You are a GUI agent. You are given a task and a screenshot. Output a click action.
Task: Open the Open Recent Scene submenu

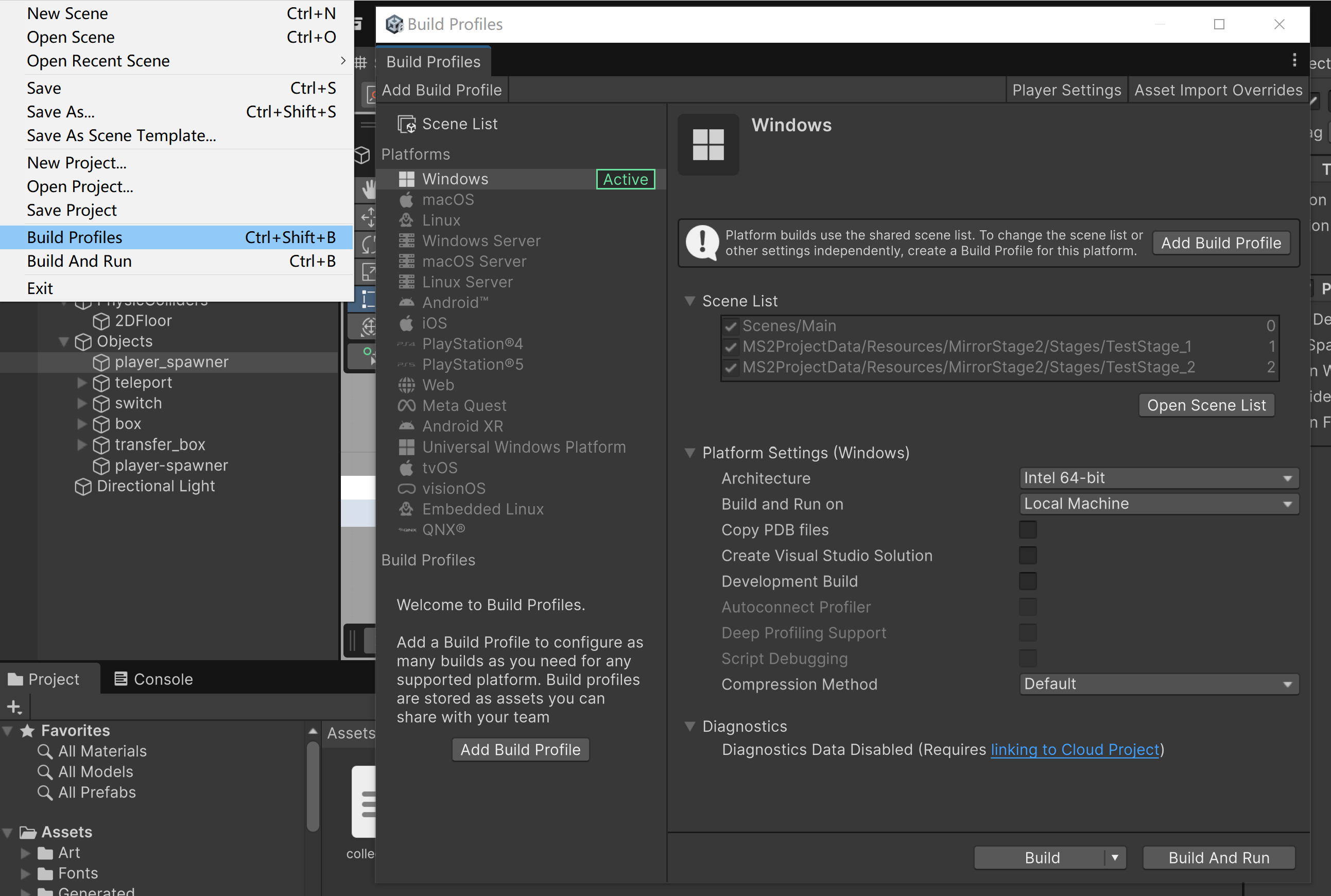click(177, 61)
